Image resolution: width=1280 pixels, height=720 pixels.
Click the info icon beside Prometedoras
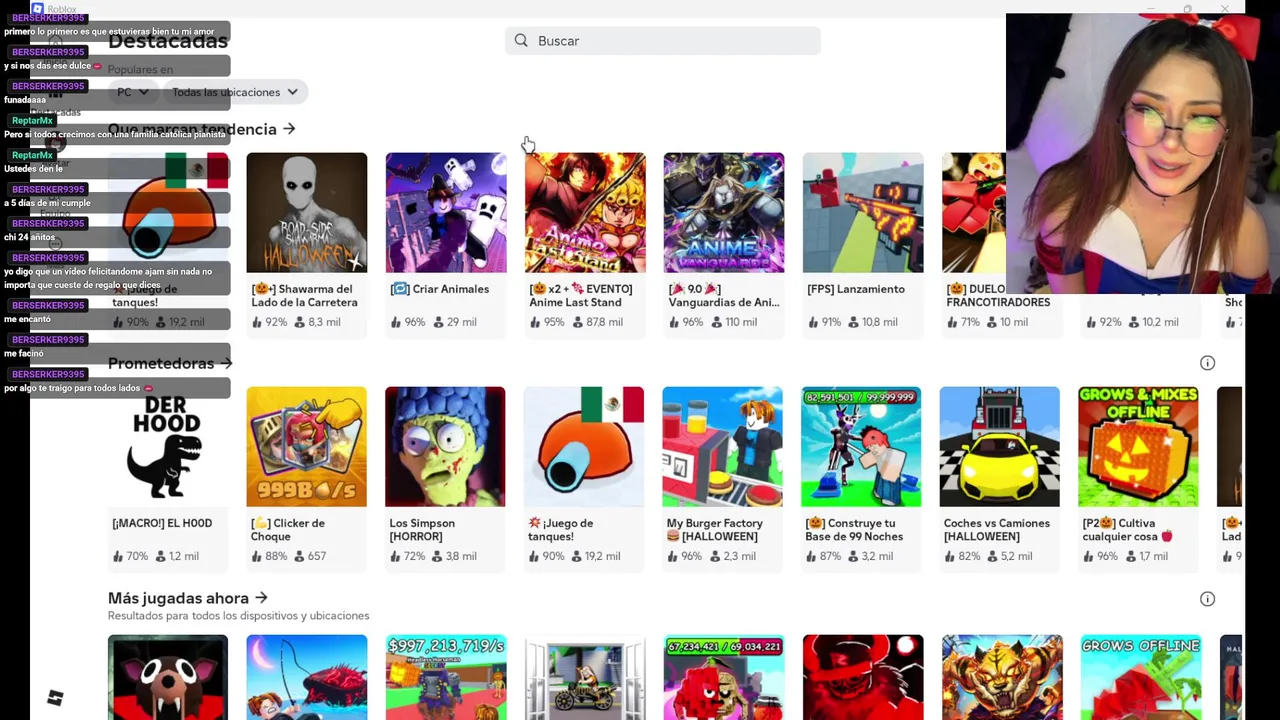(1207, 363)
